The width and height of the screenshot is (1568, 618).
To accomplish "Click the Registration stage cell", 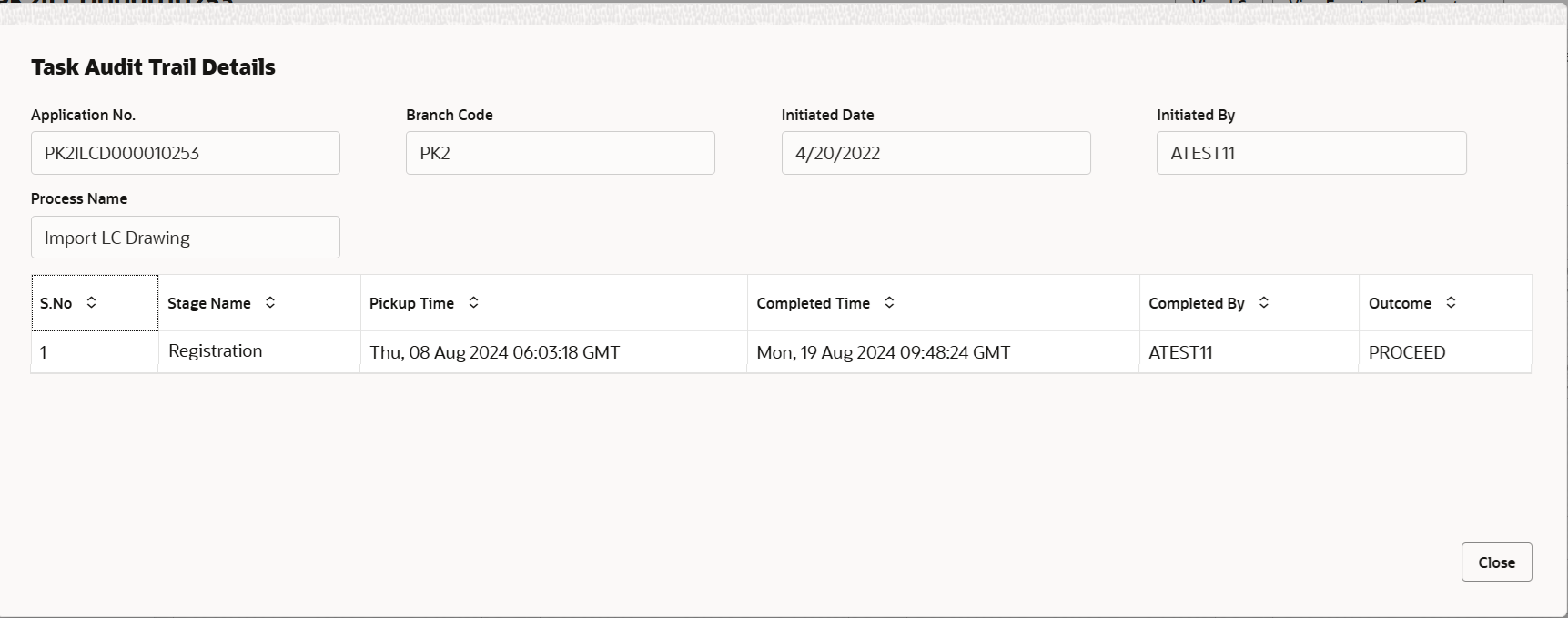I will tap(259, 351).
